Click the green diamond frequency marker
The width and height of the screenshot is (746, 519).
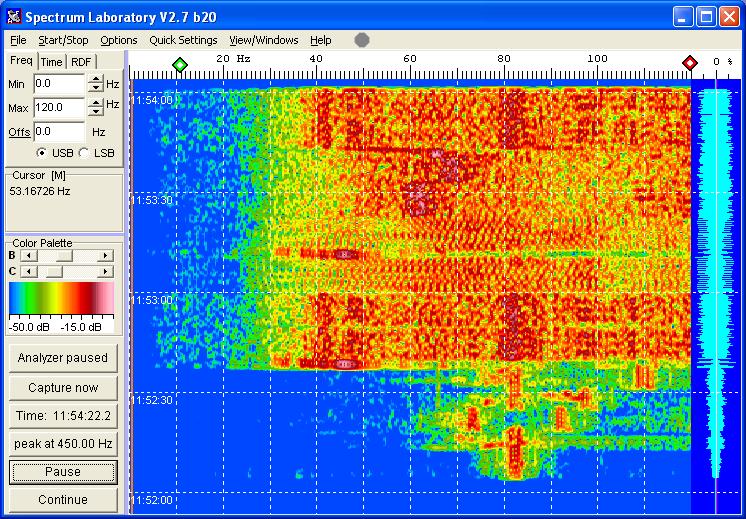179,64
